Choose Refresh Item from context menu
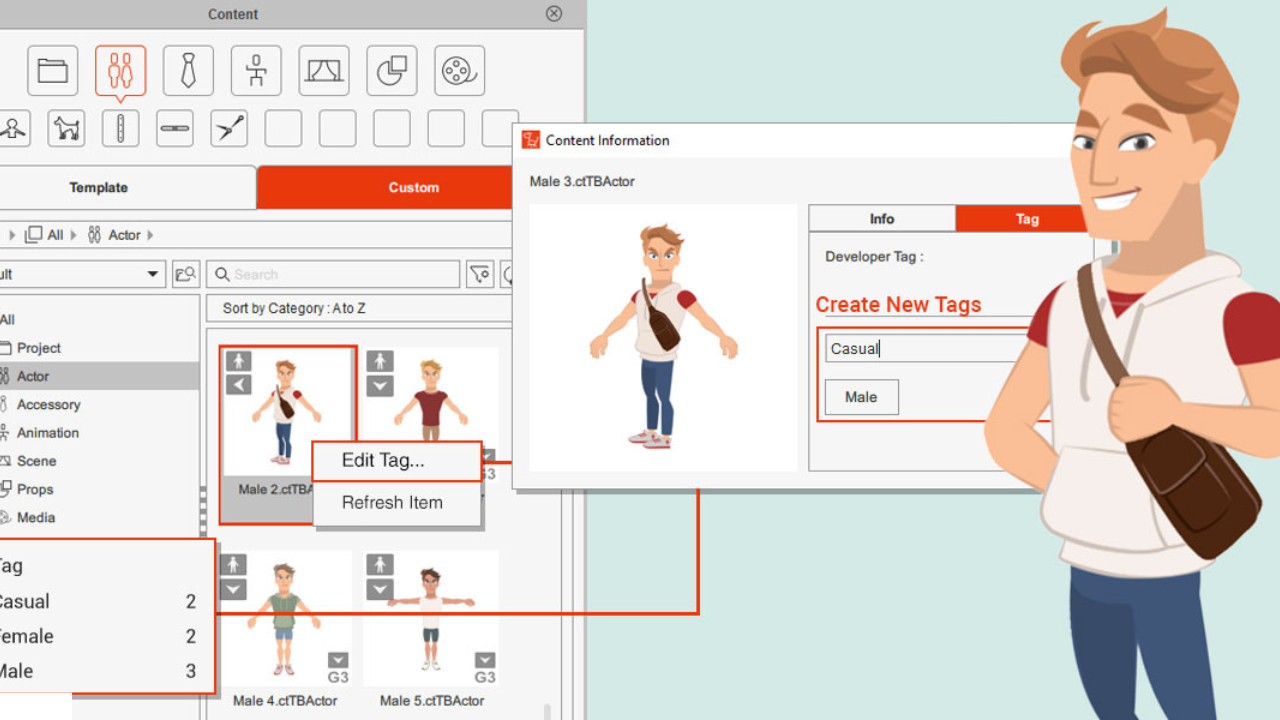Image resolution: width=1280 pixels, height=720 pixels. pos(392,503)
